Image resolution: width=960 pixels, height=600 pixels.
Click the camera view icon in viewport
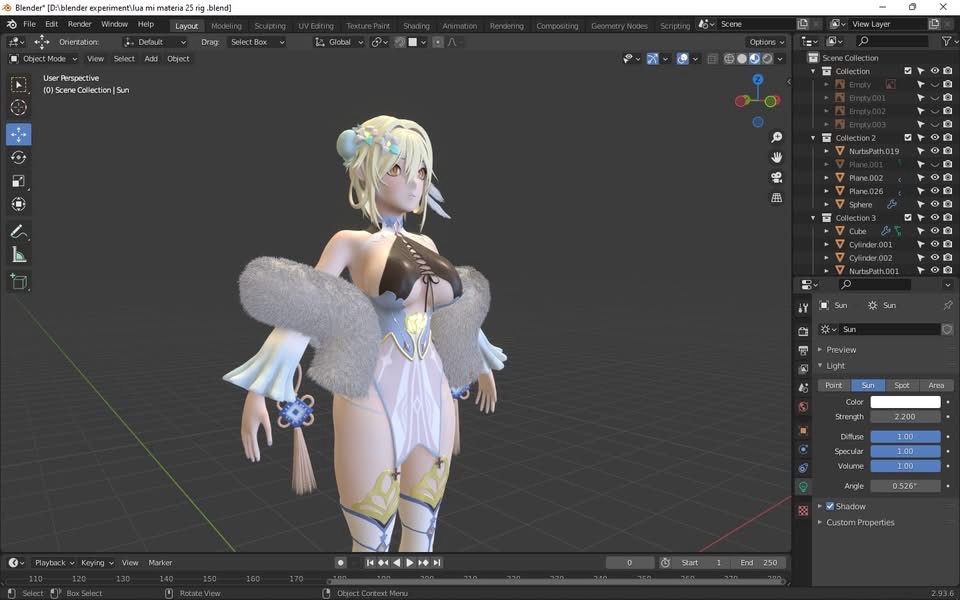click(x=776, y=177)
